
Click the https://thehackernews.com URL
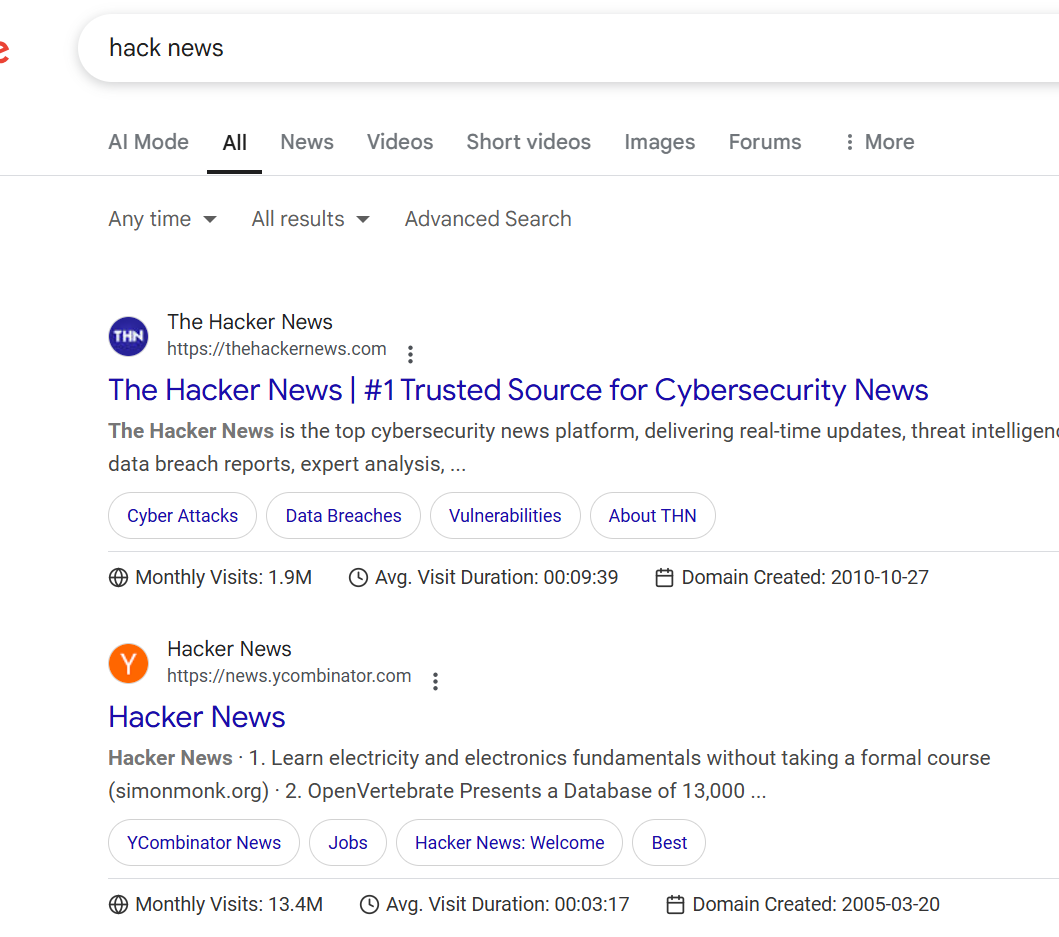(x=276, y=349)
